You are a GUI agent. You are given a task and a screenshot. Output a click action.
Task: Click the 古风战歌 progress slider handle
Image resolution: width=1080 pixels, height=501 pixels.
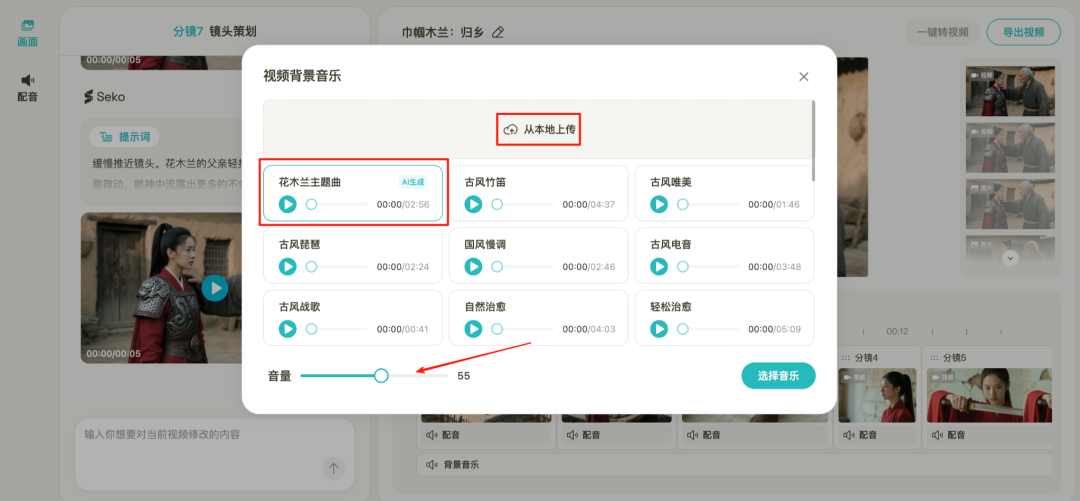[311, 329]
